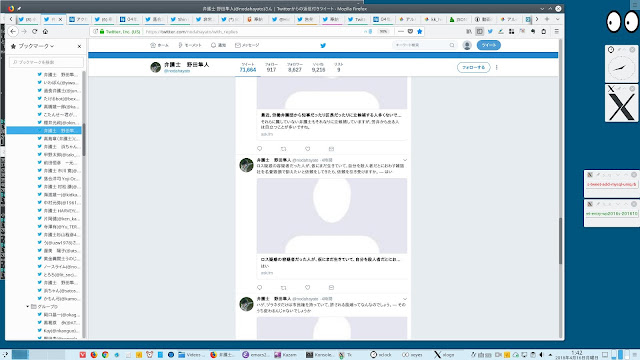This screenshot has width=640, height=360.
Task: Close the active tab with its X
Action: [x=60, y=19]
